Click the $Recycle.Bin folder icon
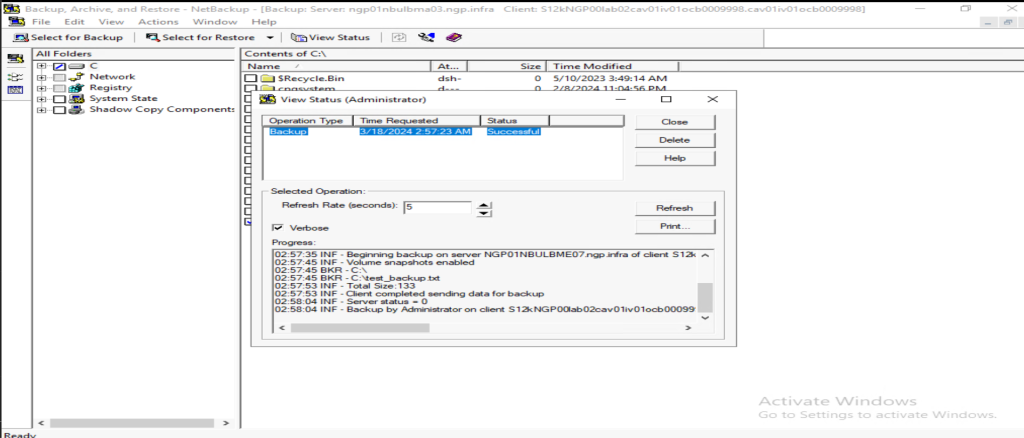Viewport: 1024px width, 438px height. point(266,78)
